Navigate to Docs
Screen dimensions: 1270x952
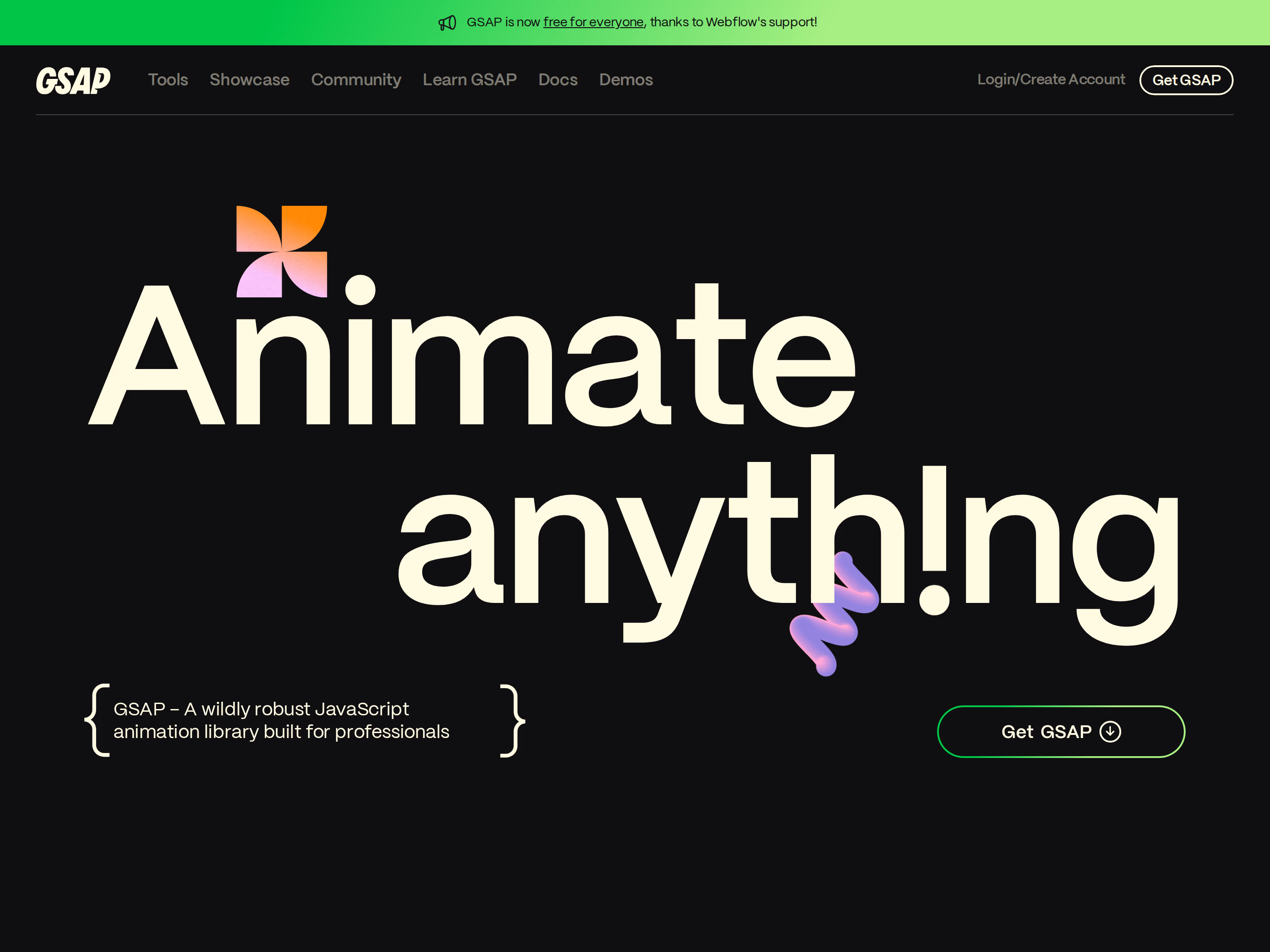pos(558,80)
